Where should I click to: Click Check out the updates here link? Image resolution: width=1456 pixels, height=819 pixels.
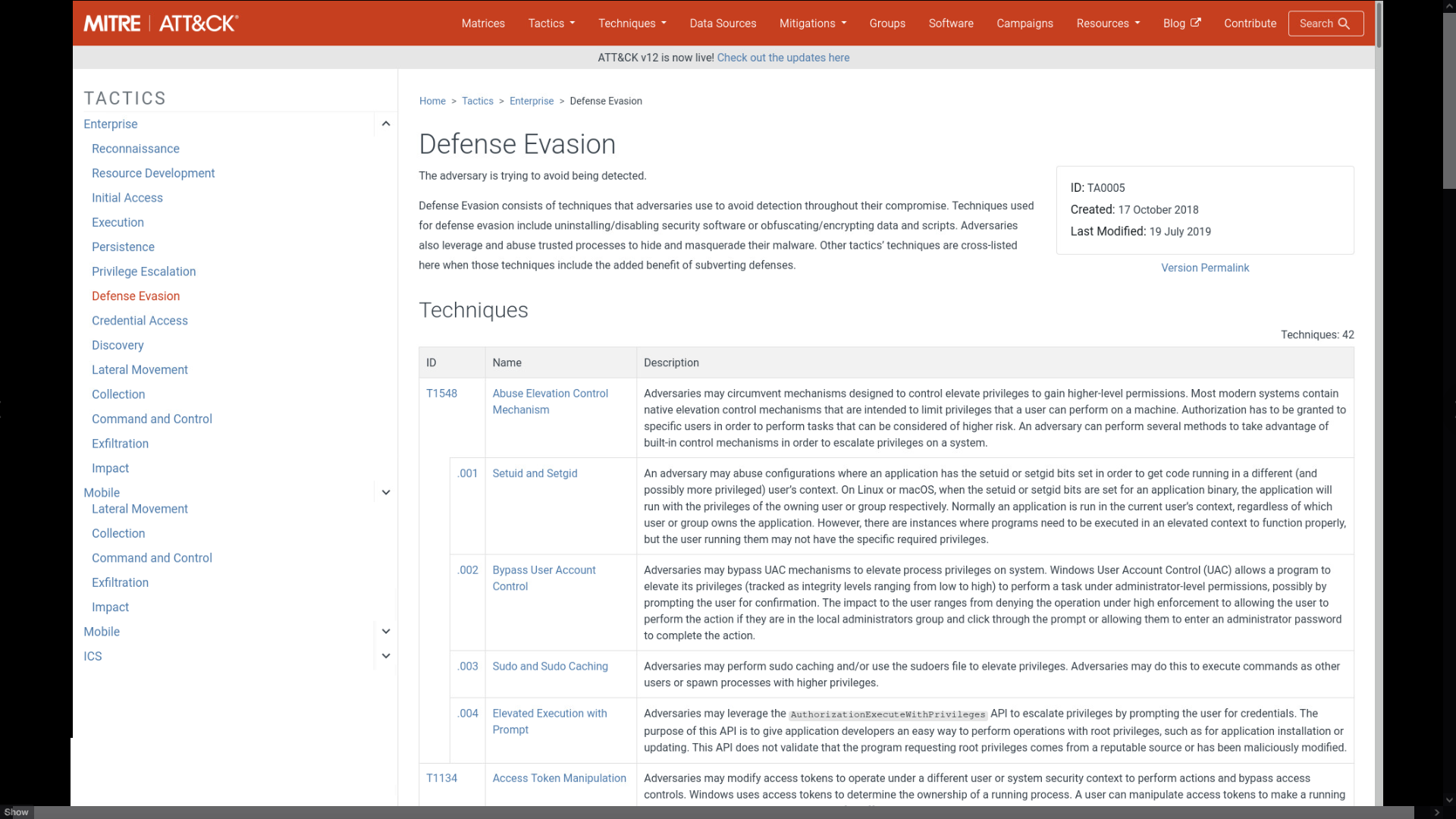[783, 58]
